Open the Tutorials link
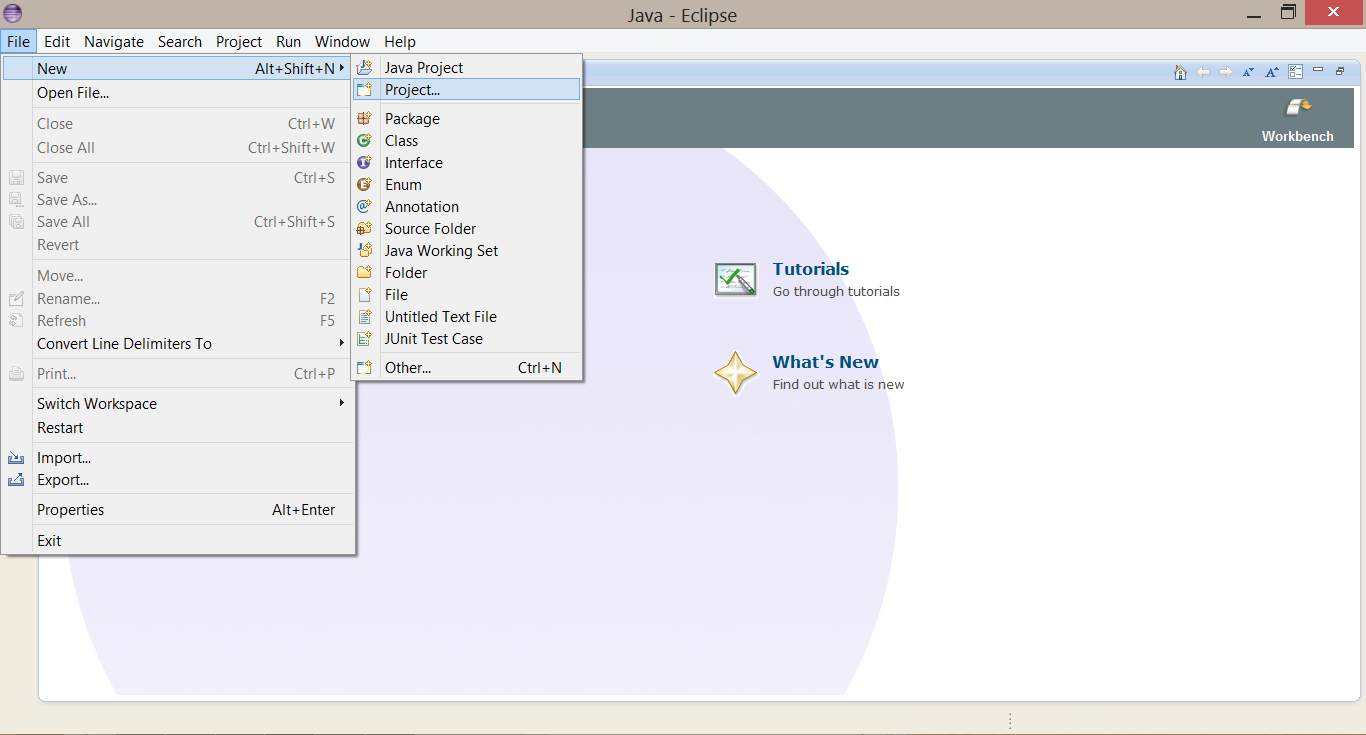1366x735 pixels. tap(810, 269)
